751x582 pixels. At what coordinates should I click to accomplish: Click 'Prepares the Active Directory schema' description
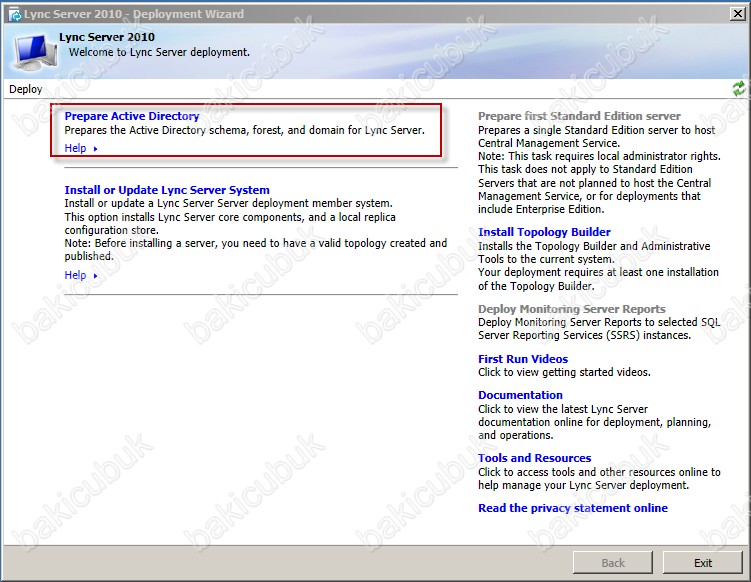coord(244,130)
